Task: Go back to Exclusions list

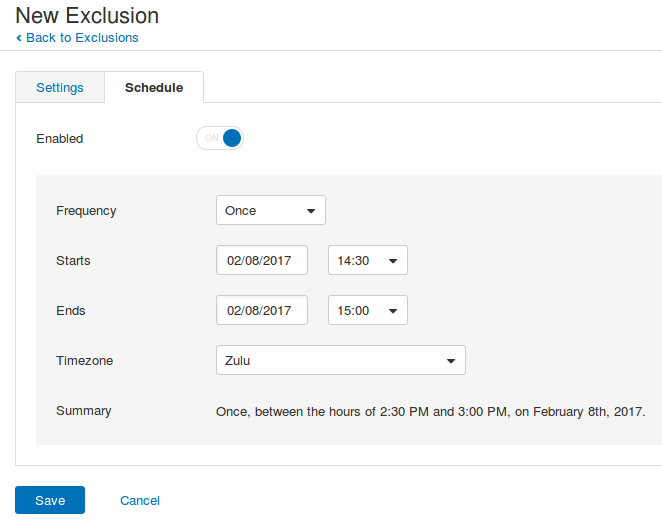Action: (x=82, y=38)
